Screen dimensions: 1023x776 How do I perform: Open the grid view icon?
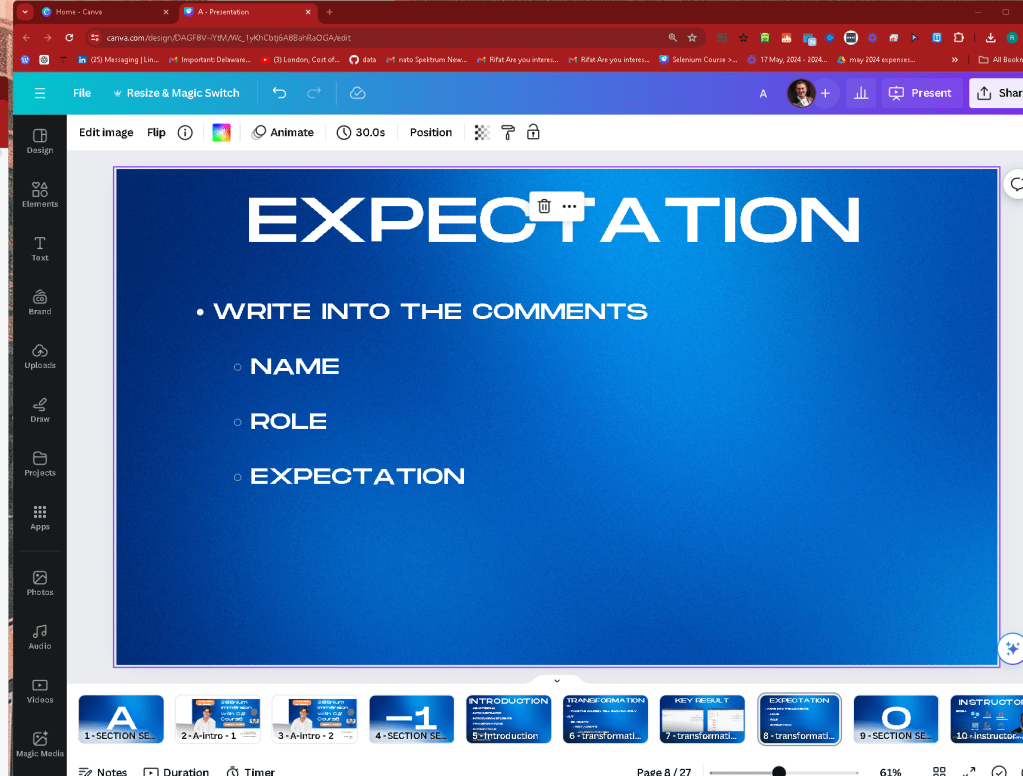coord(939,771)
